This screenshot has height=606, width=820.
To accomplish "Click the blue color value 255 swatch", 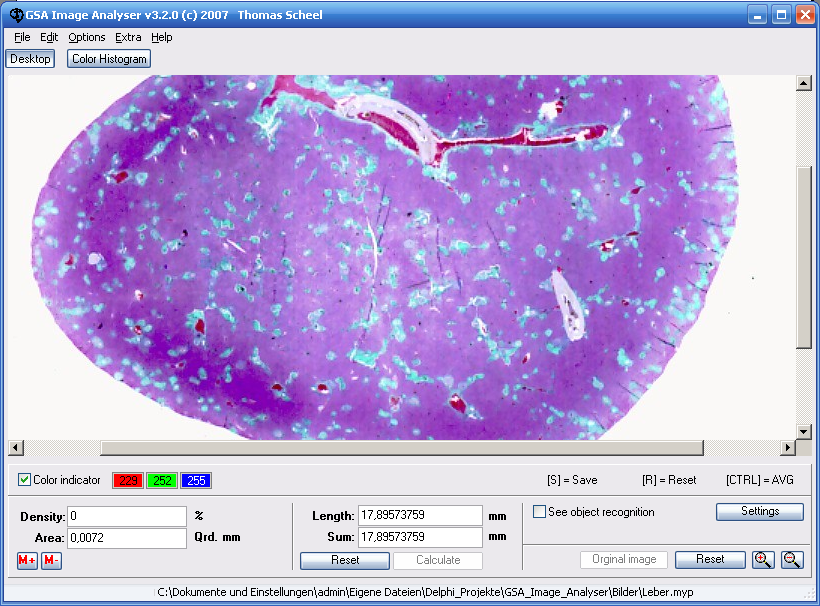I will (x=196, y=481).
